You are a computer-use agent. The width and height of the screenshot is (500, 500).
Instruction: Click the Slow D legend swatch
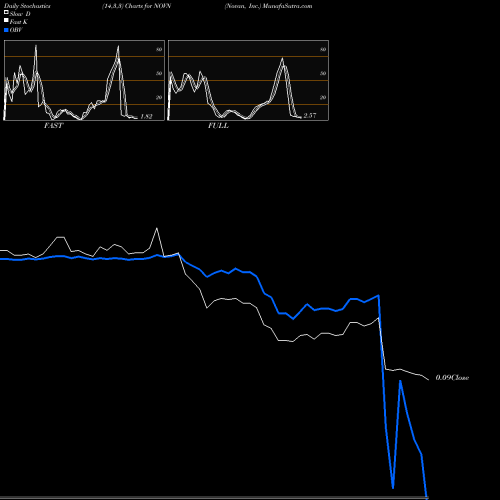(6, 12)
